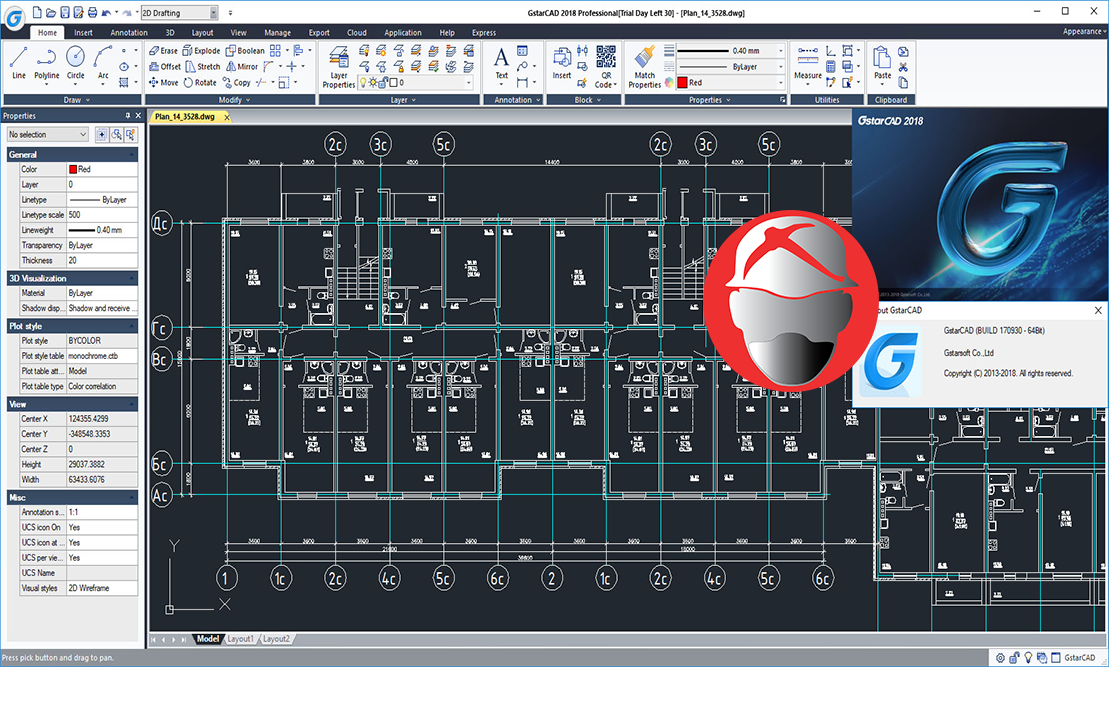The width and height of the screenshot is (1109, 706).
Task: Toggle the layer lock icon
Action: click(382, 83)
